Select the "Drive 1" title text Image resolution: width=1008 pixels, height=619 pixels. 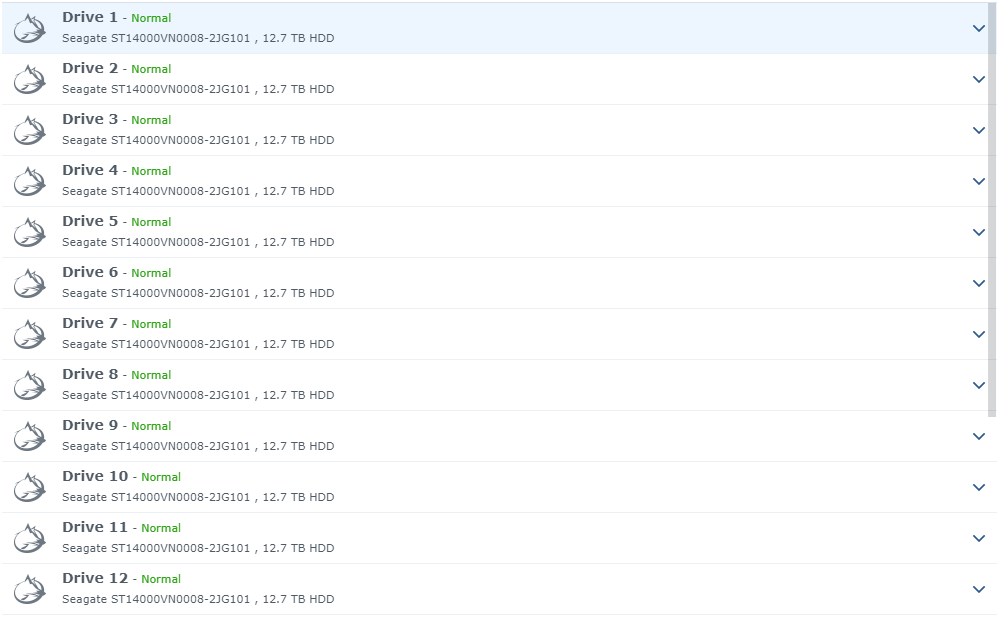coord(90,17)
